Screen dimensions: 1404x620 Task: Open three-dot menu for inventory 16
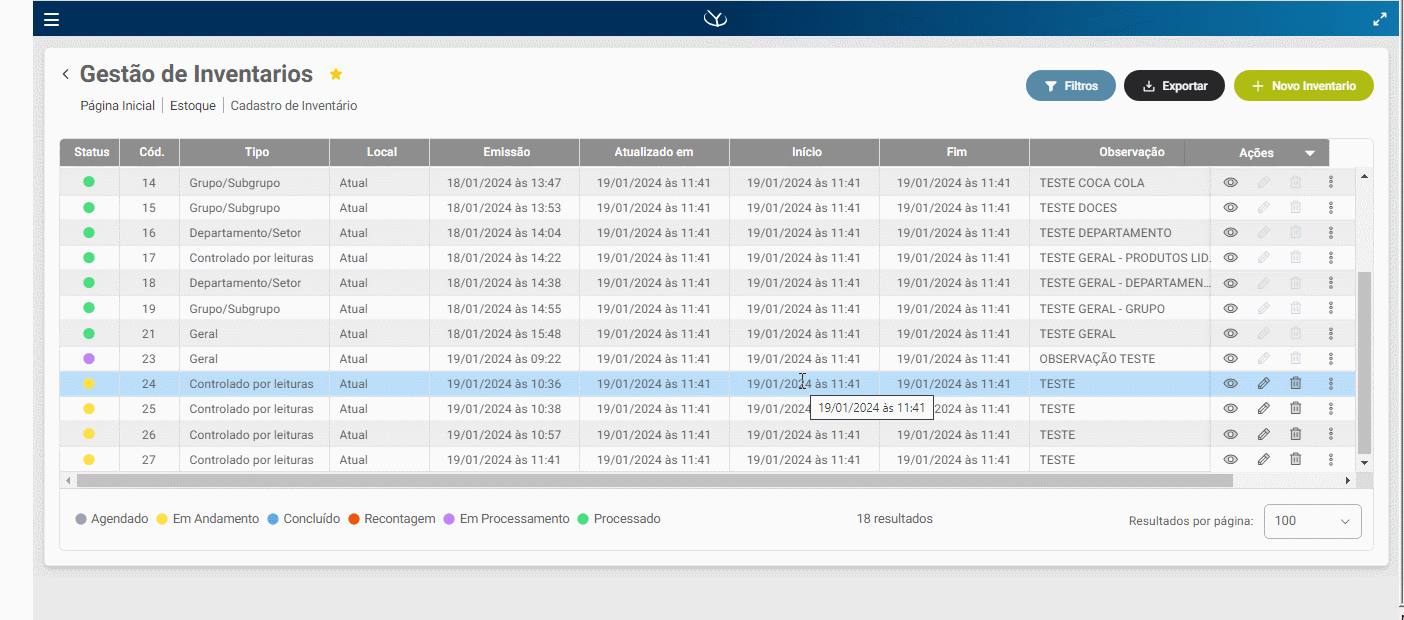pyautogui.click(x=1331, y=232)
